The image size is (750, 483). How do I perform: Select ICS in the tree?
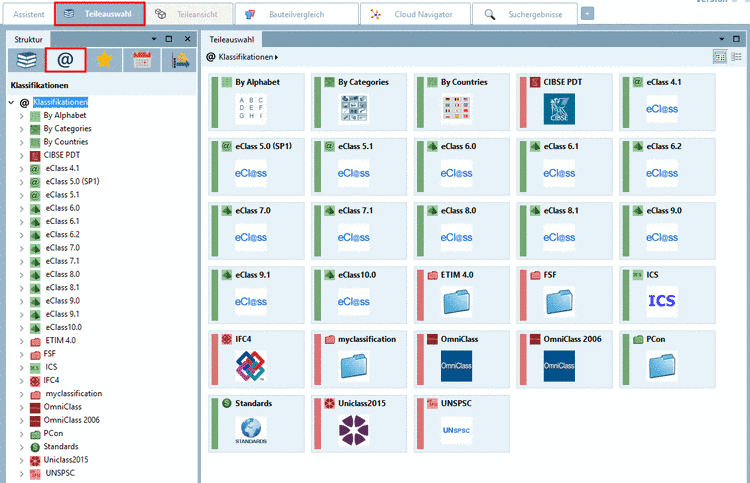point(51,367)
